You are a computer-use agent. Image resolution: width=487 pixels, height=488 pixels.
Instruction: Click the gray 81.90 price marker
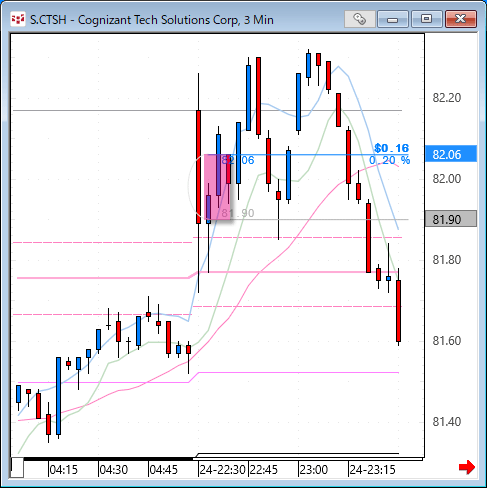(451, 219)
